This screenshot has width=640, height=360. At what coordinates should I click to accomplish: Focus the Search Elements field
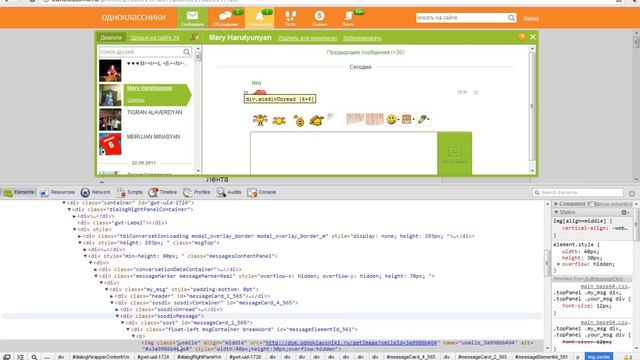tap(578, 193)
